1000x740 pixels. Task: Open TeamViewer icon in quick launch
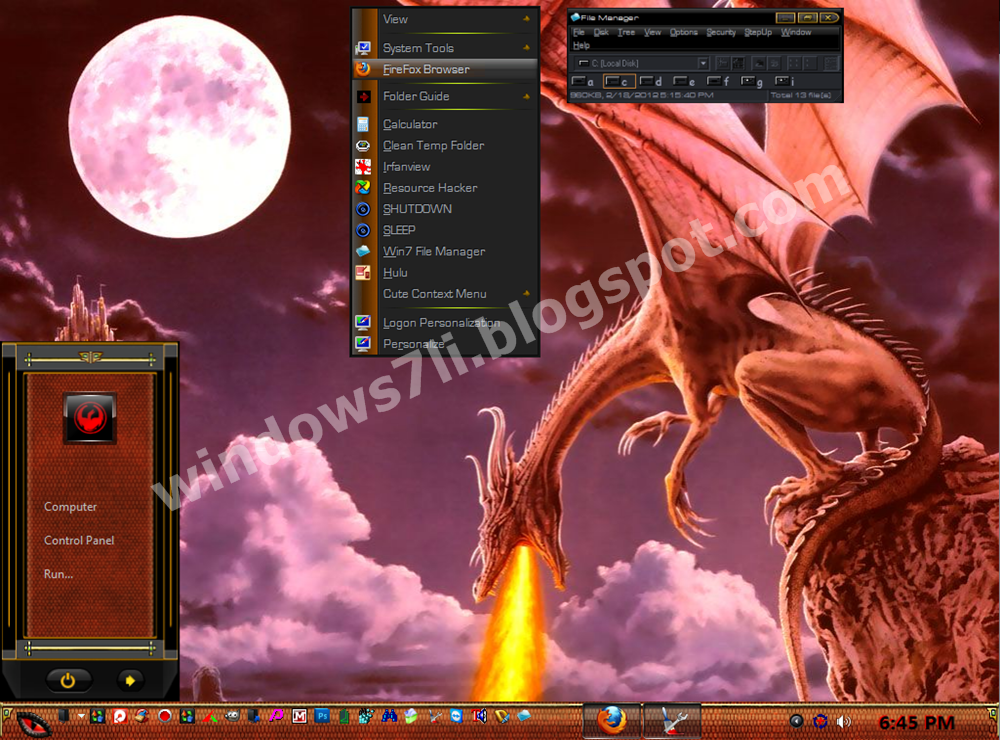coord(456,716)
